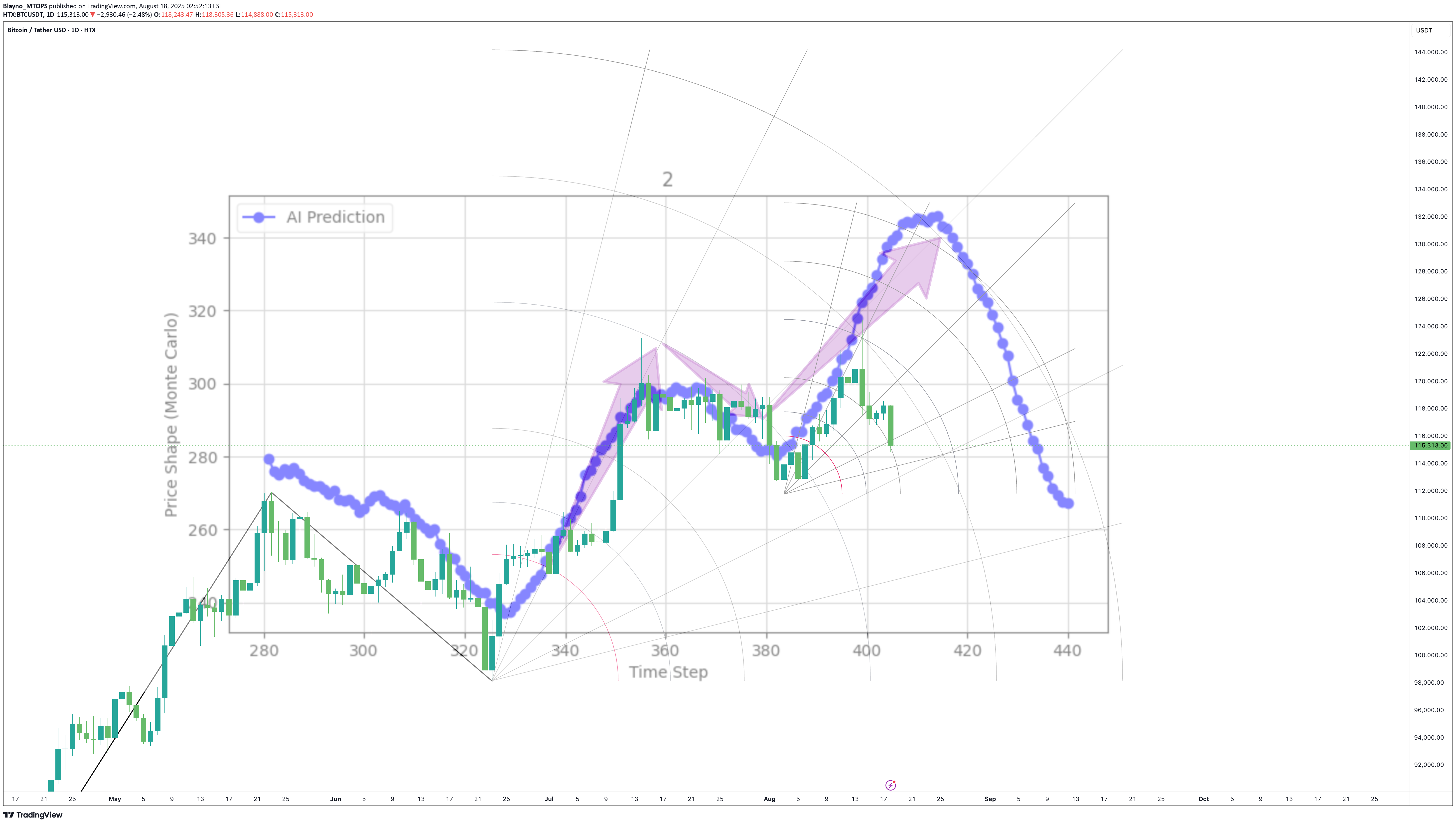Click the 144,000.00 price axis label
The width and height of the screenshot is (1456, 824).
pyautogui.click(x=1431, y=52)
